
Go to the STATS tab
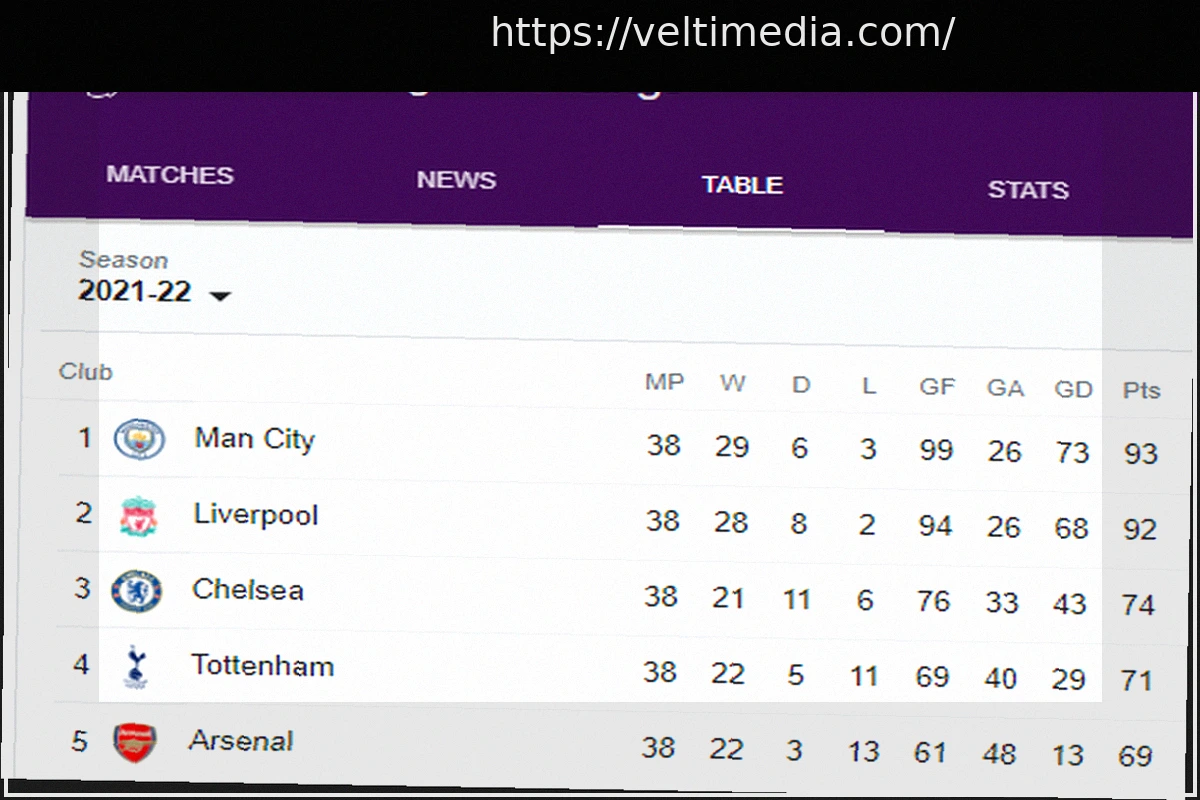coord(1028,190)
